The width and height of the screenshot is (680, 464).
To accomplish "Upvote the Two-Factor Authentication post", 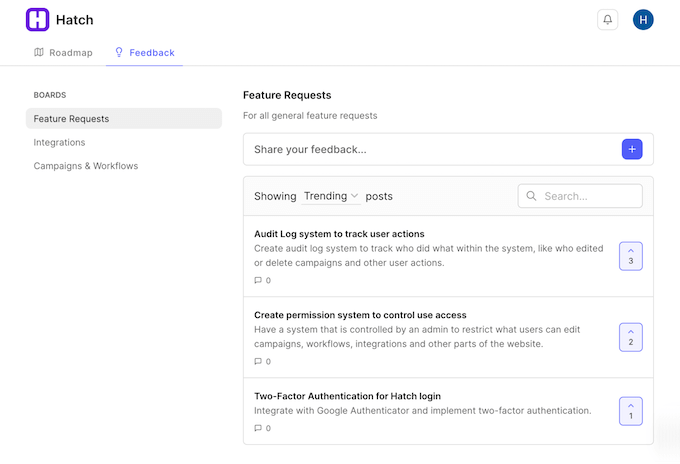I will [x=630, y=410].
